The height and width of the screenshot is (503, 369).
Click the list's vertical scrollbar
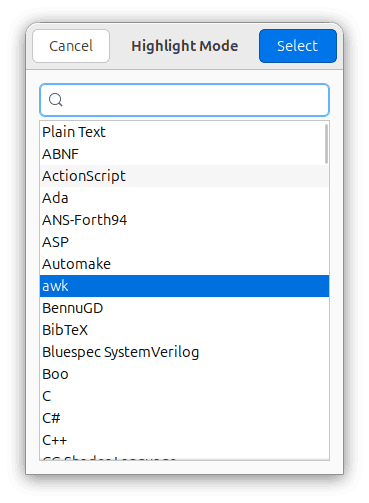pyautogui.click(x=326, y=144)
